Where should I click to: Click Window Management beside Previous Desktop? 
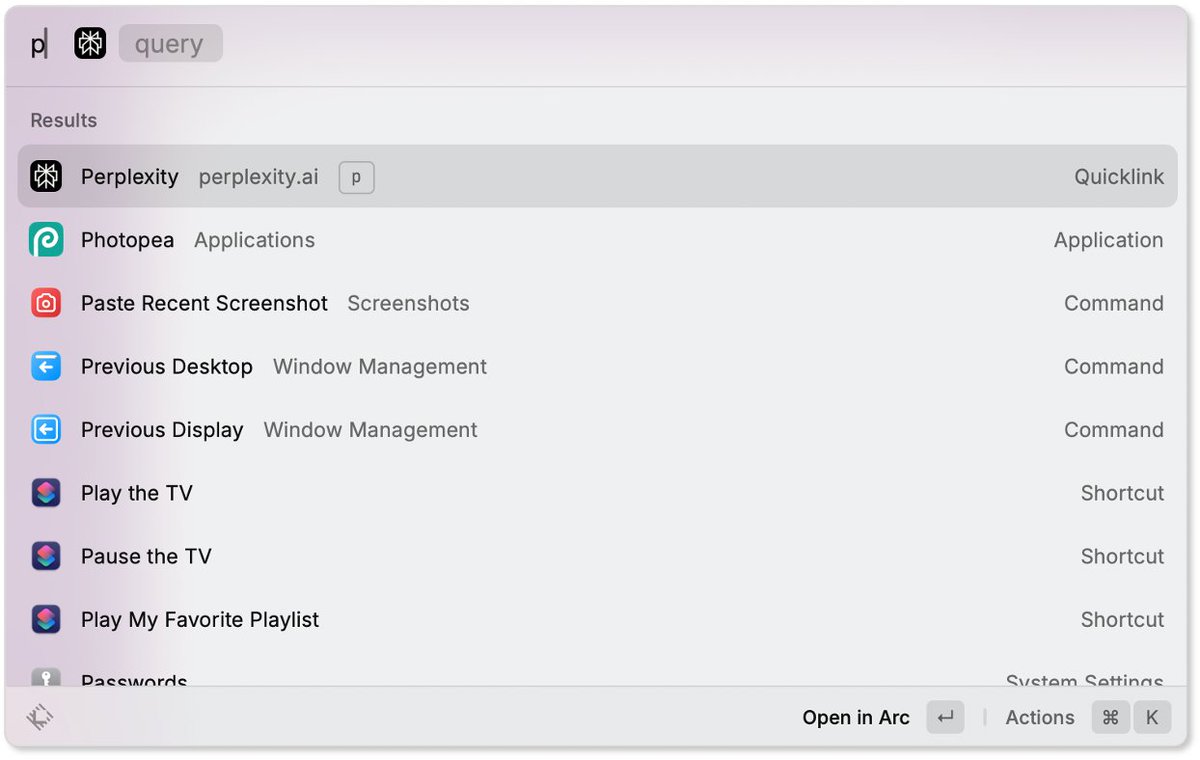click(x=380, y=366)
